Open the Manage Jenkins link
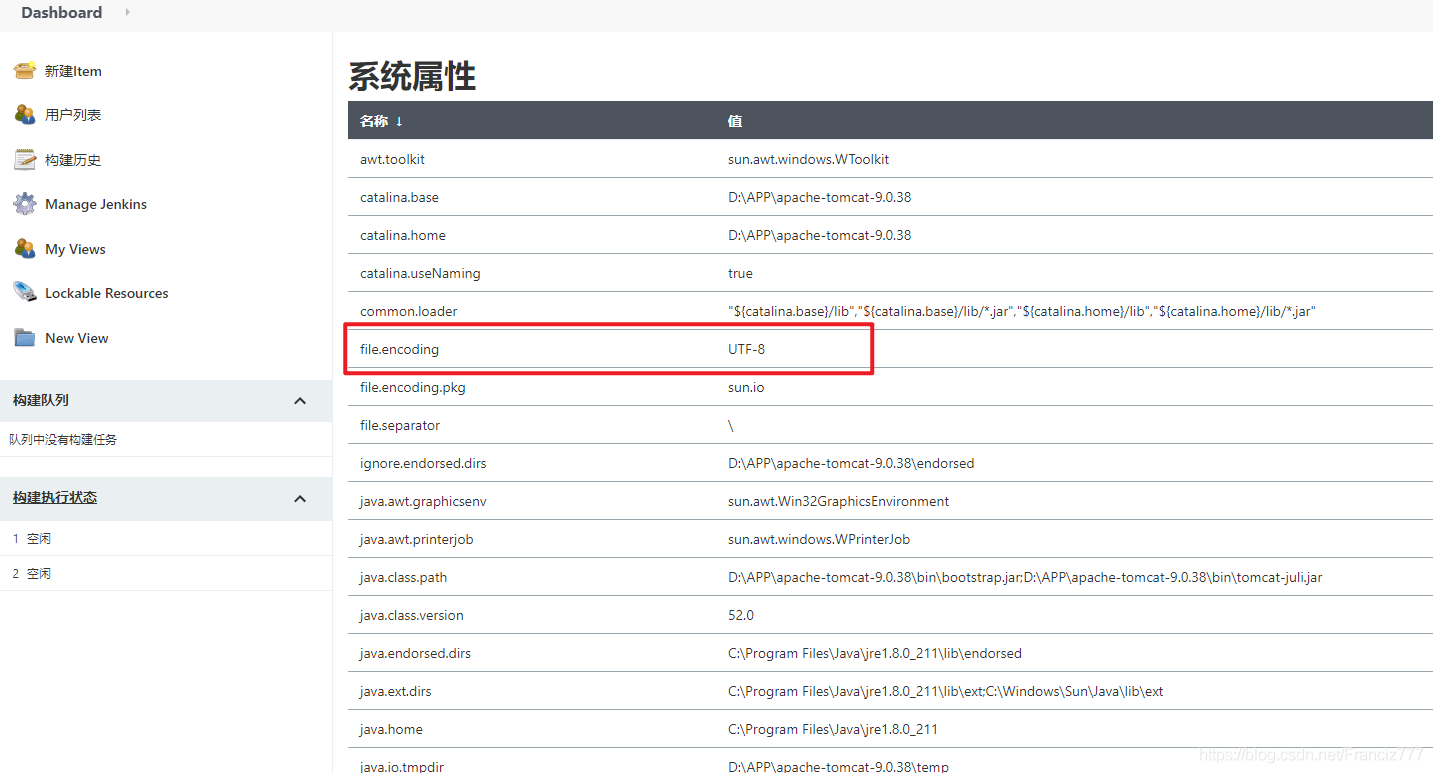The image size is (1433, 773). [x=96, y=204]
